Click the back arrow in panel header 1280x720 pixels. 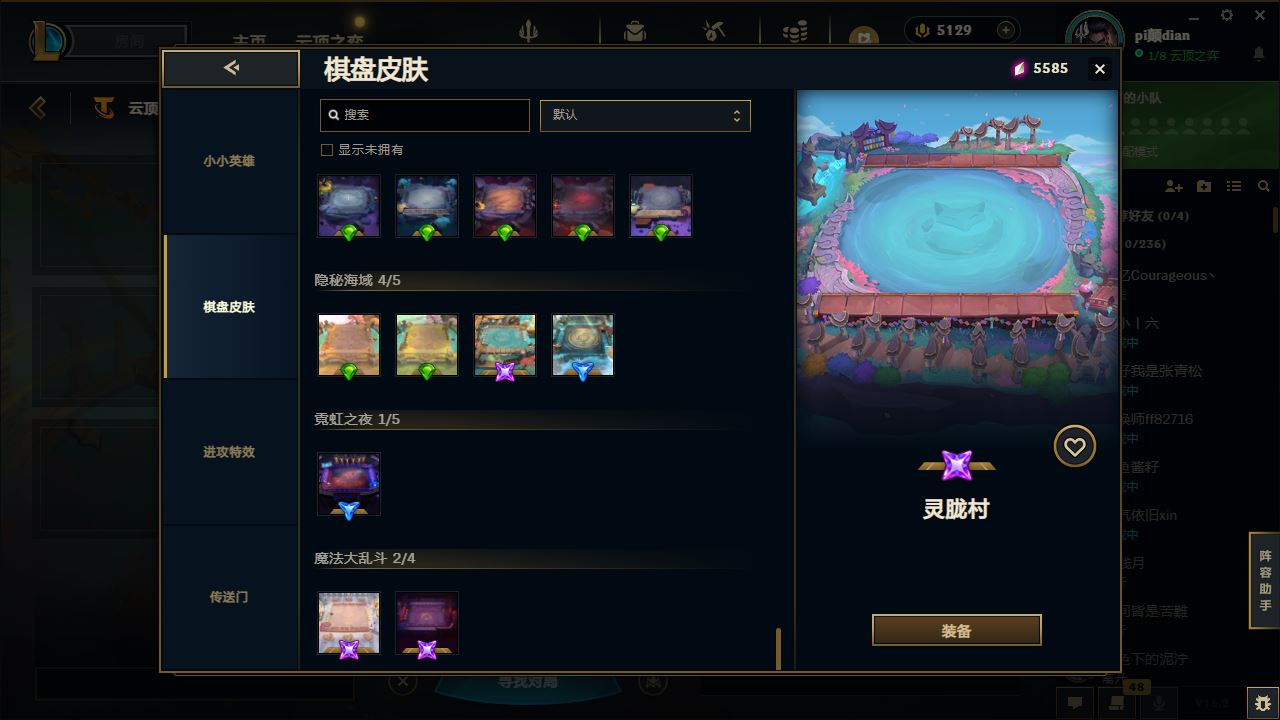(x=231, y=68)
